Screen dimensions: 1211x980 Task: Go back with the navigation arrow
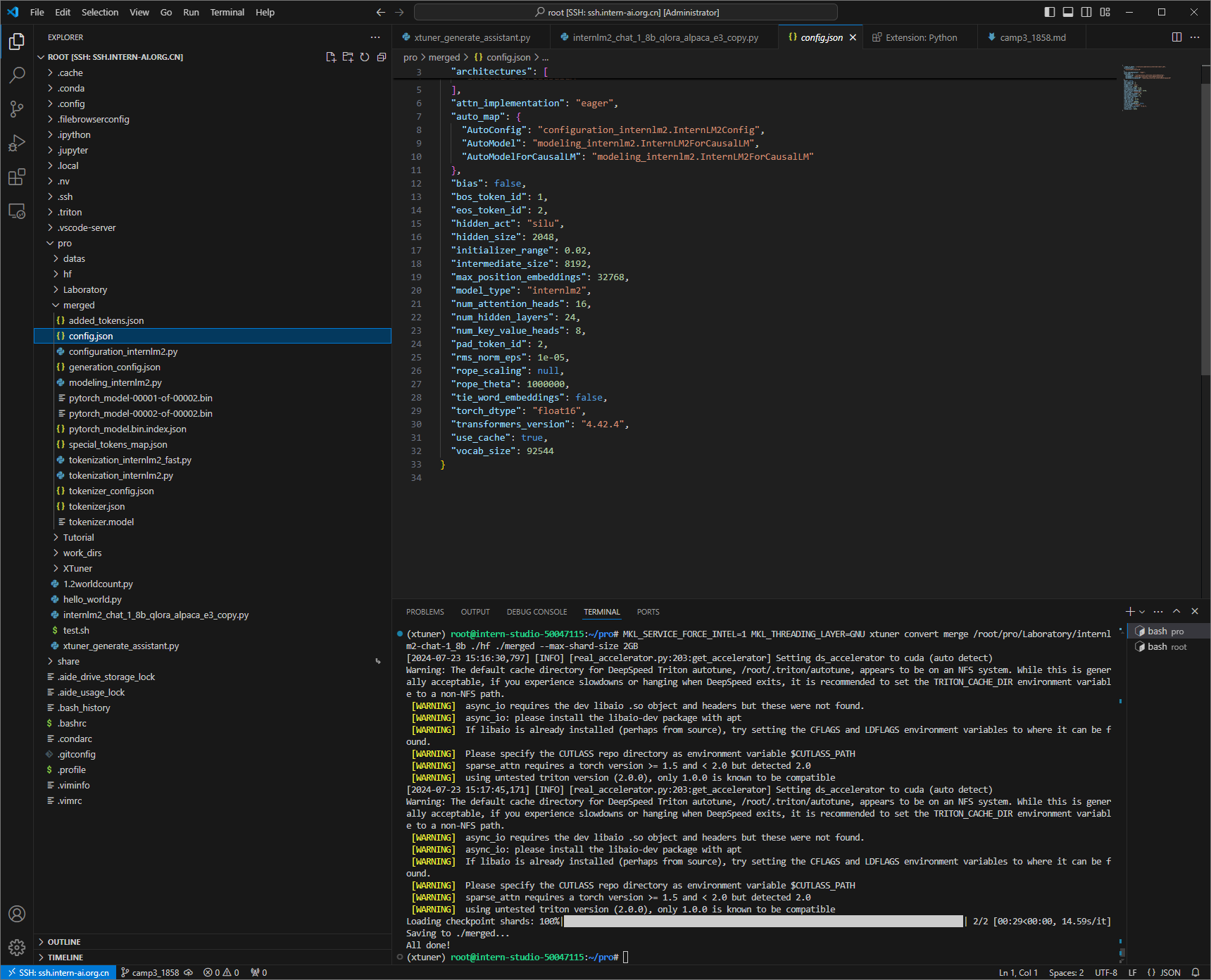[x=381, y=12]
